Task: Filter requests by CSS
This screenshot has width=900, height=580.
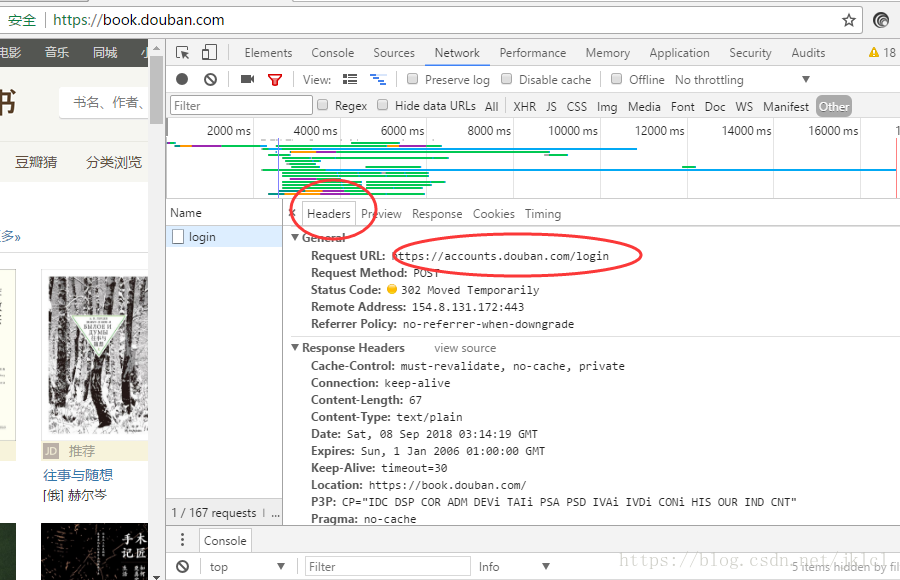Action: click(576, 106)
